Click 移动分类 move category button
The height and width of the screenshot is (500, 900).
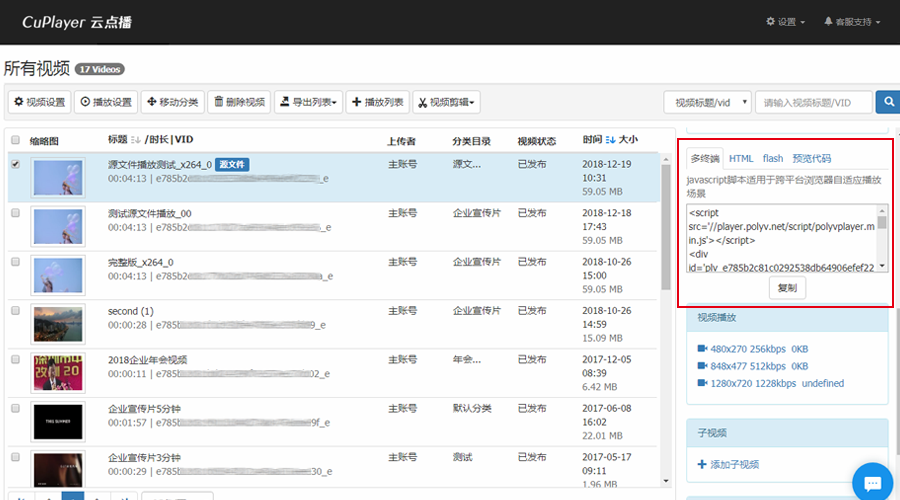pyautogui.click(x=172, y=102)
